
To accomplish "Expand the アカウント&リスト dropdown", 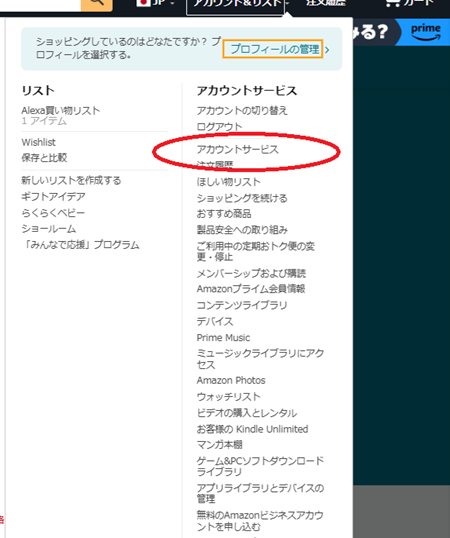I will pos(235,6).
